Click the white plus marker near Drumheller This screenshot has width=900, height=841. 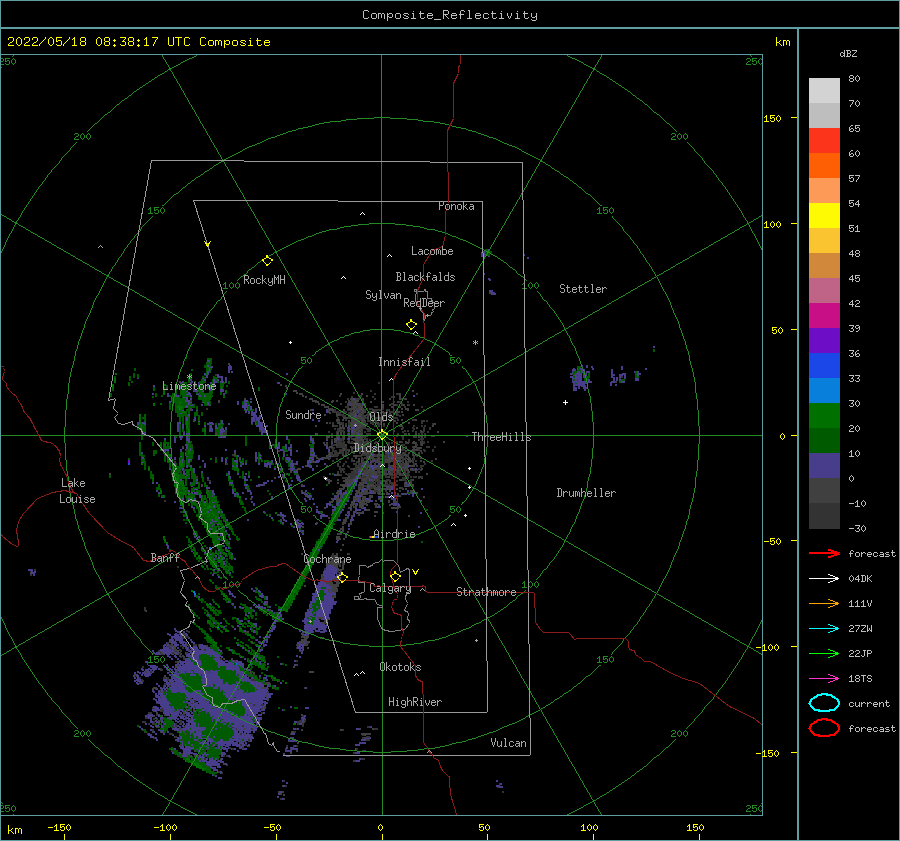[x=565, y=402]
